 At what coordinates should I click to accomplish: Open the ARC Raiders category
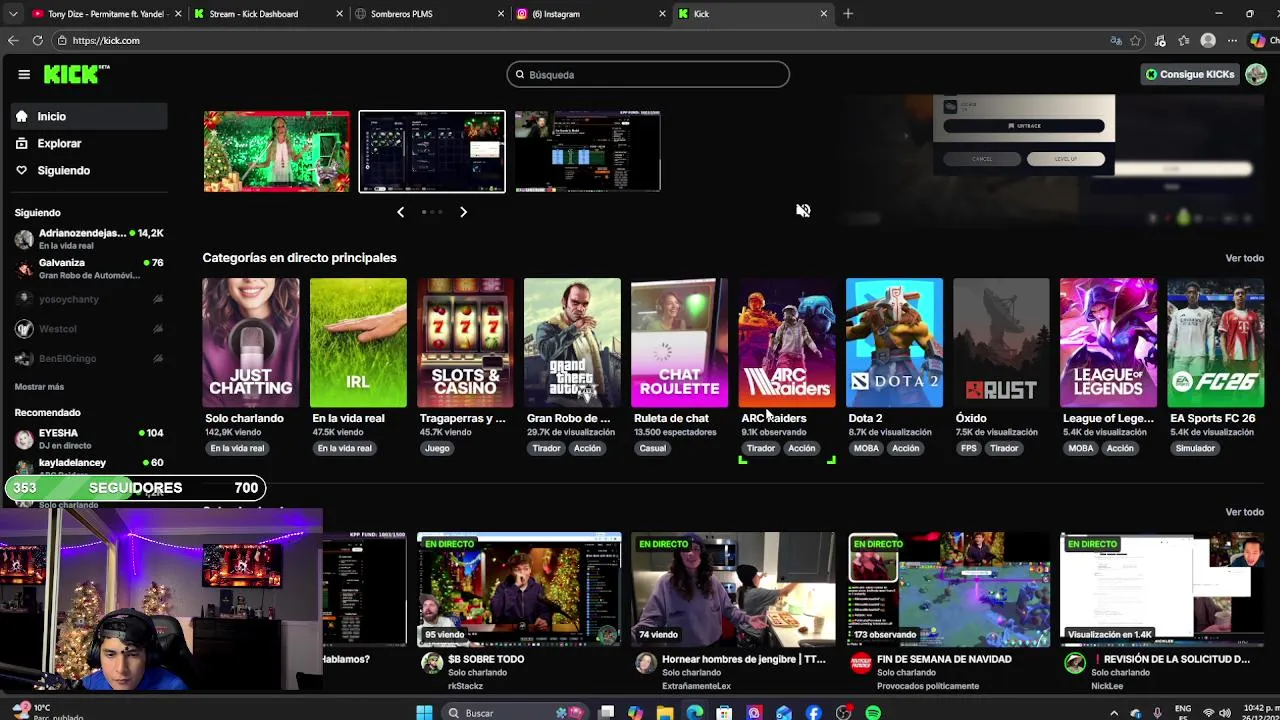787,343
